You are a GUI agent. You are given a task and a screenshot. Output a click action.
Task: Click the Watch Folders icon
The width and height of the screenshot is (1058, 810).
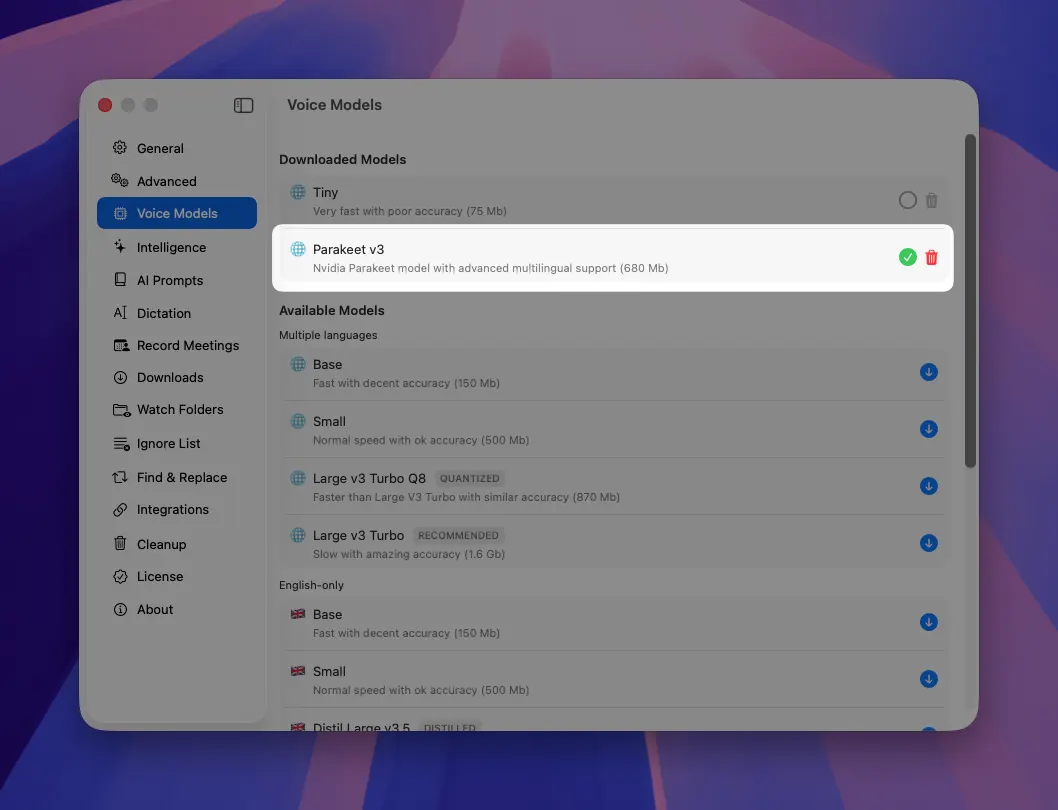click(121, 410)
